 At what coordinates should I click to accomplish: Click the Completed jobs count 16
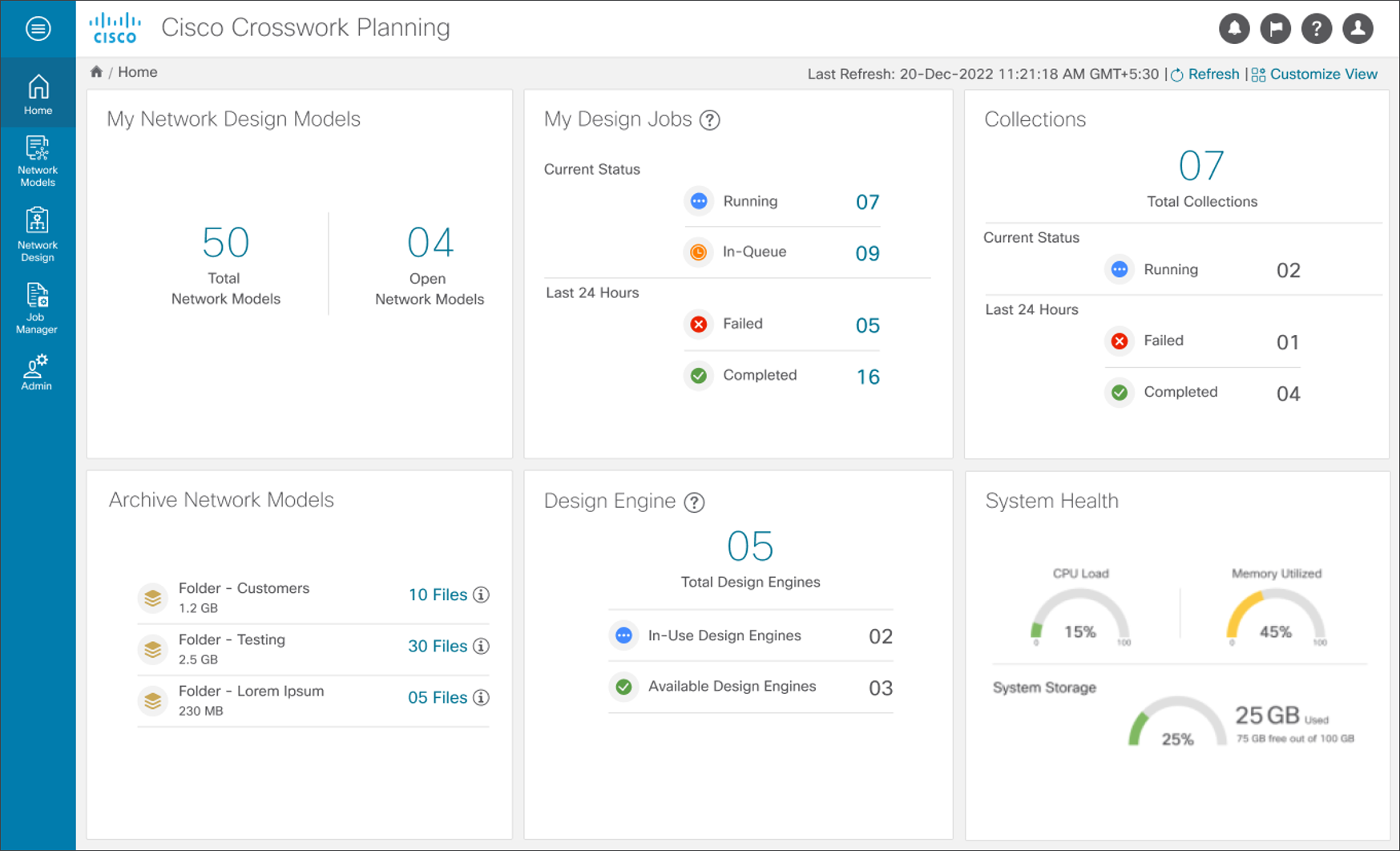coord(868,377)
